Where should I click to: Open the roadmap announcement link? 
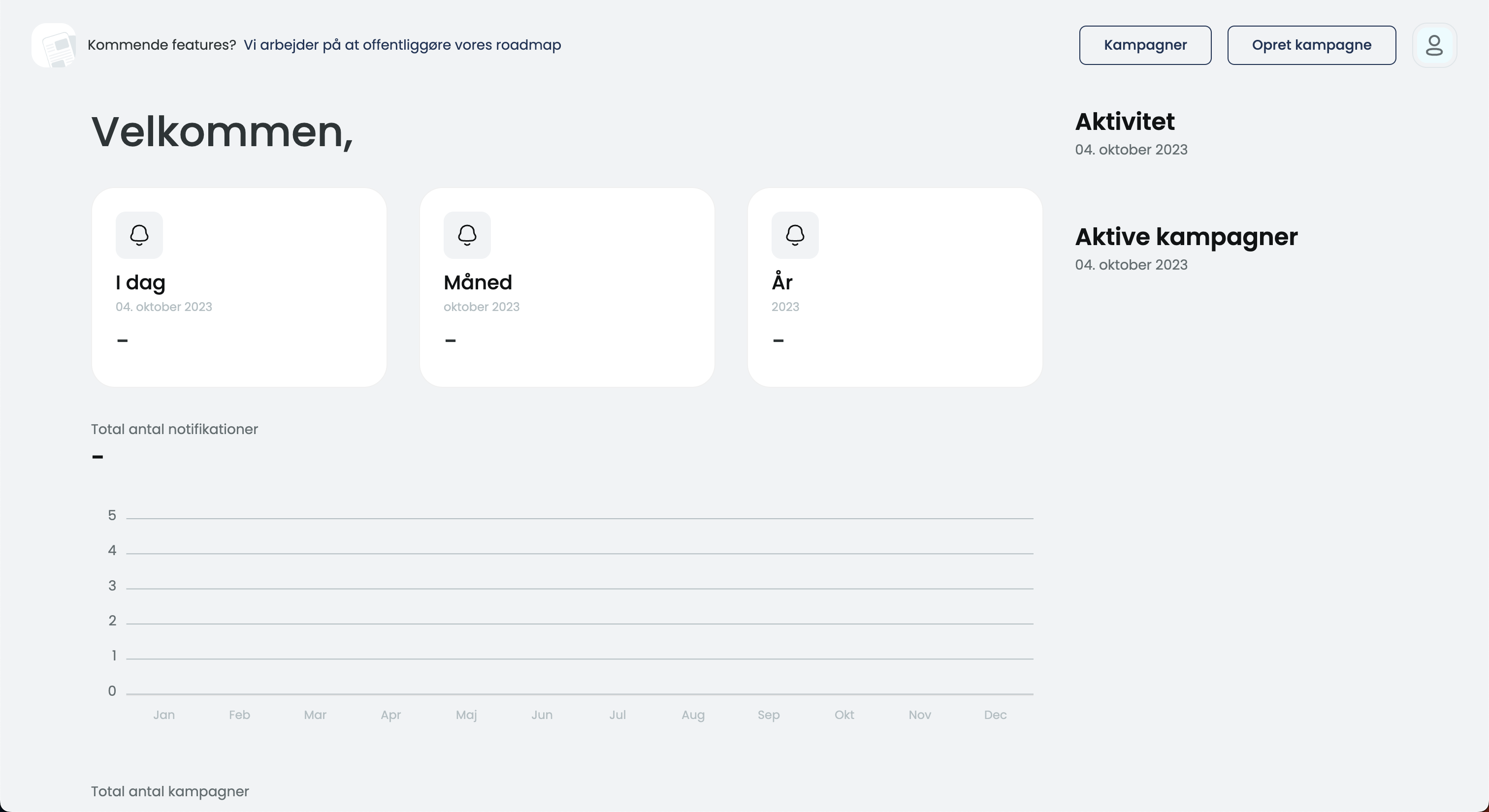(x=402, y=45)
